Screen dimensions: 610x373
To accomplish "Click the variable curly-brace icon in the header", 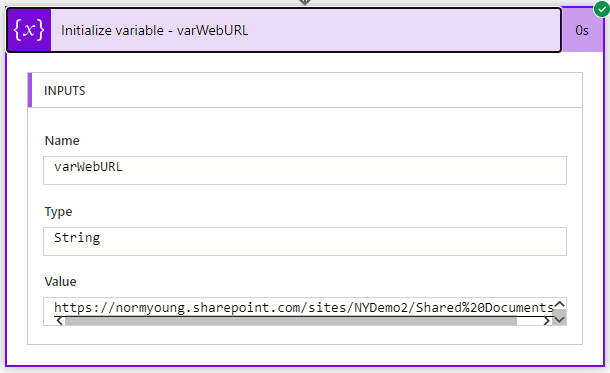I will point(29,30).
